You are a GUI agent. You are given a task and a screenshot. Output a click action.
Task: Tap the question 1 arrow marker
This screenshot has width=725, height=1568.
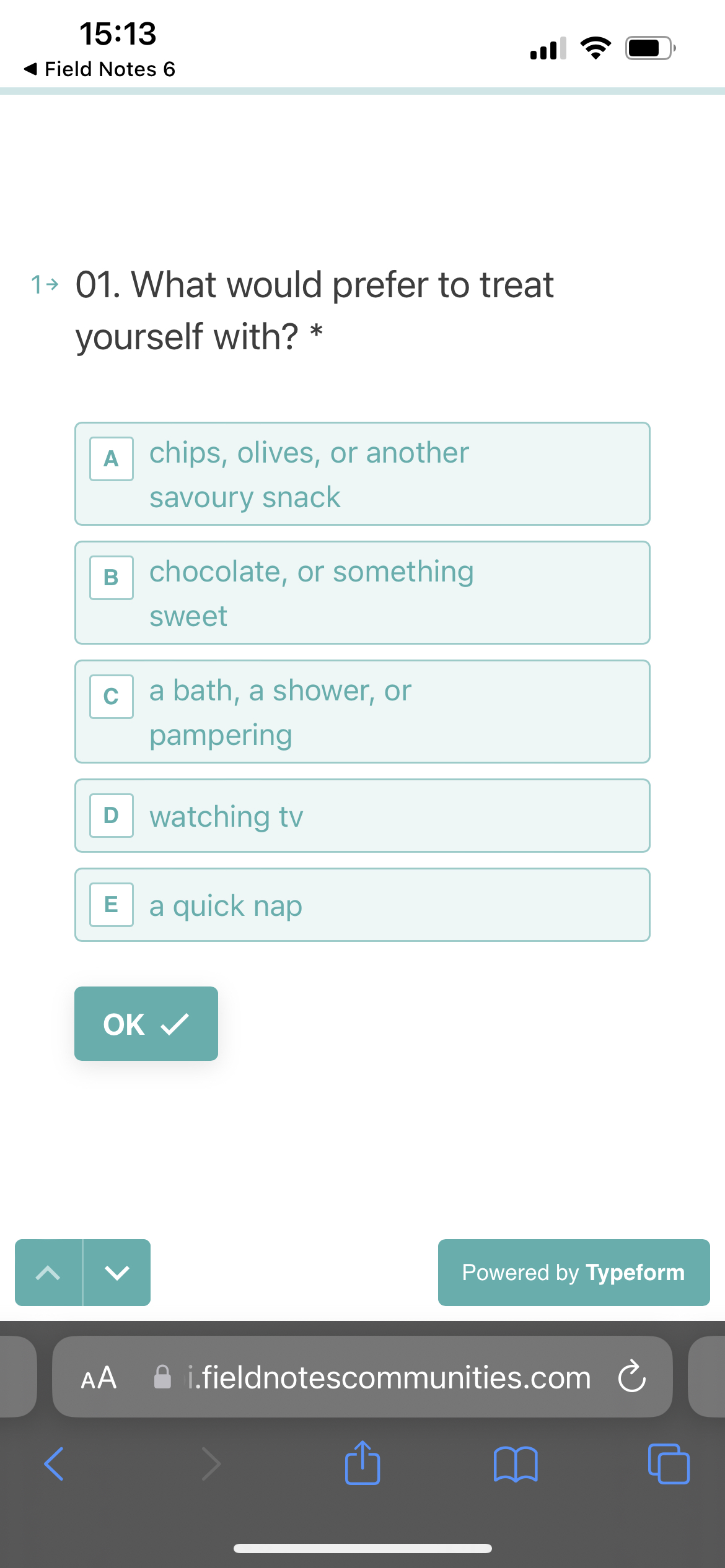[43, 284]
